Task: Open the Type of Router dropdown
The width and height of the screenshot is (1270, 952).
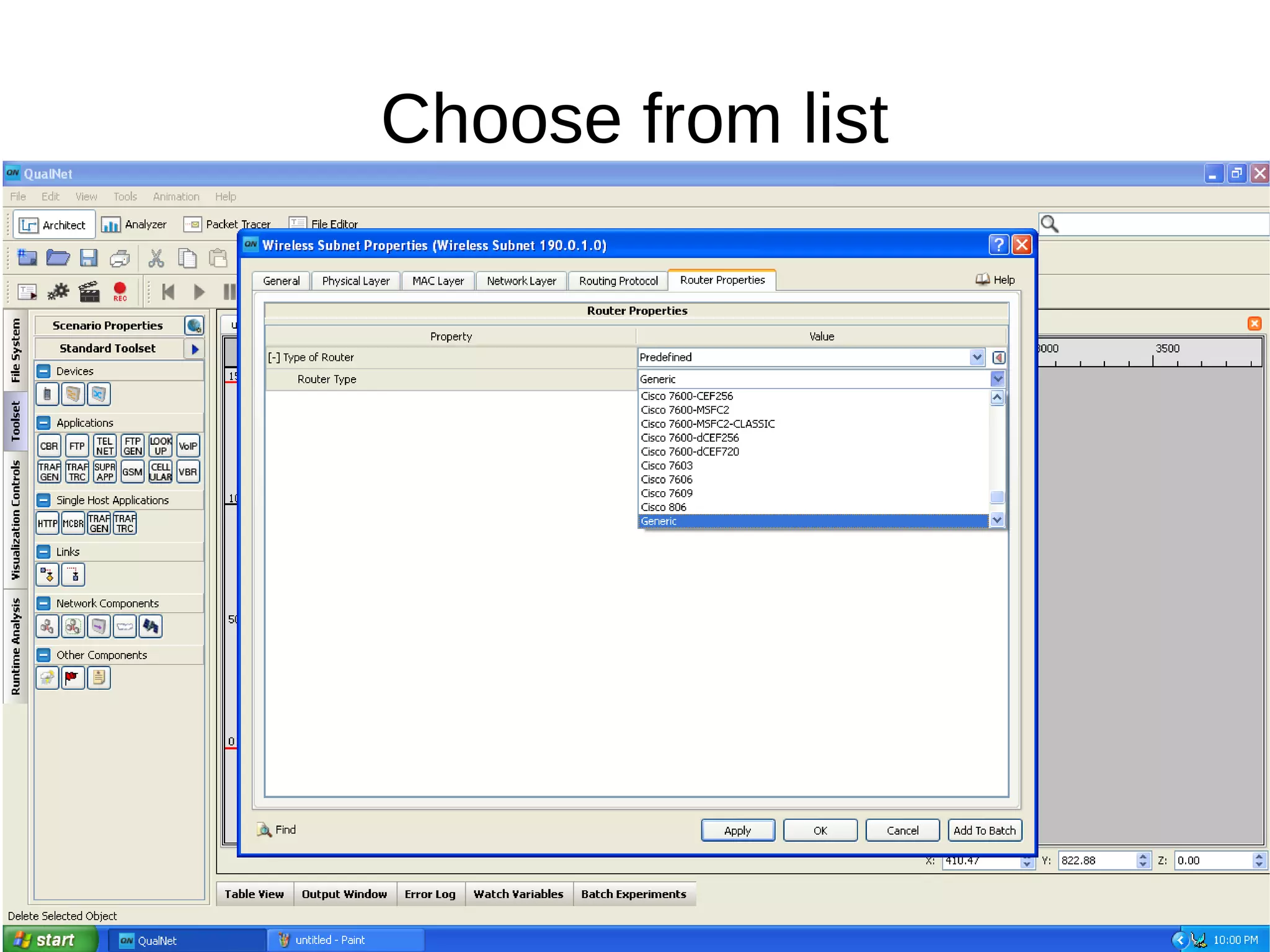Action: click(977, 357)
